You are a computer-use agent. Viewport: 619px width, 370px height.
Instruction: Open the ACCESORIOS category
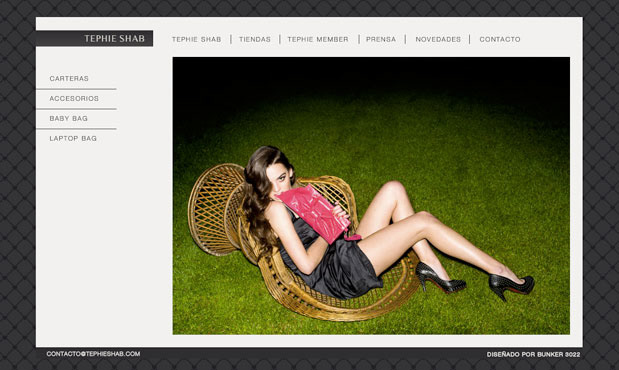74,98
